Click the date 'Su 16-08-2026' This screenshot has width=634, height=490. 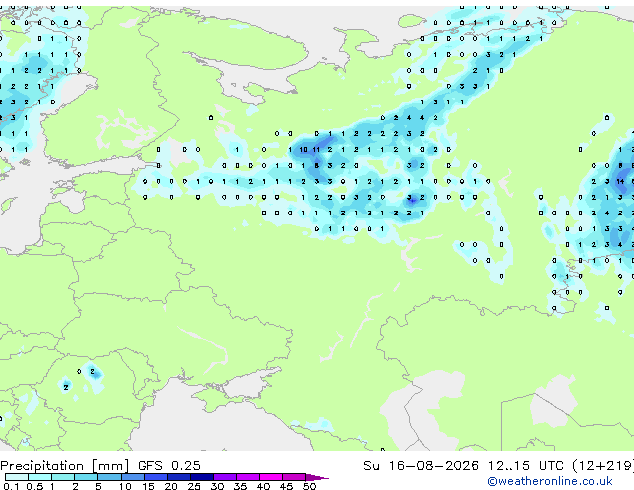(x=421, y=466)
